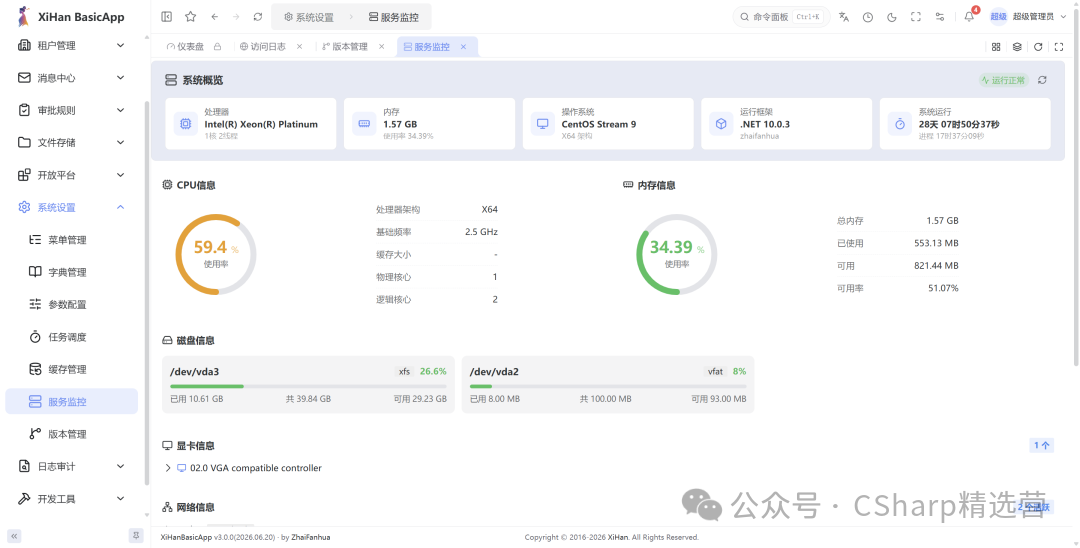Click the 内存 overview card icon
The image size is (1080, 548).
click(364, 124)
